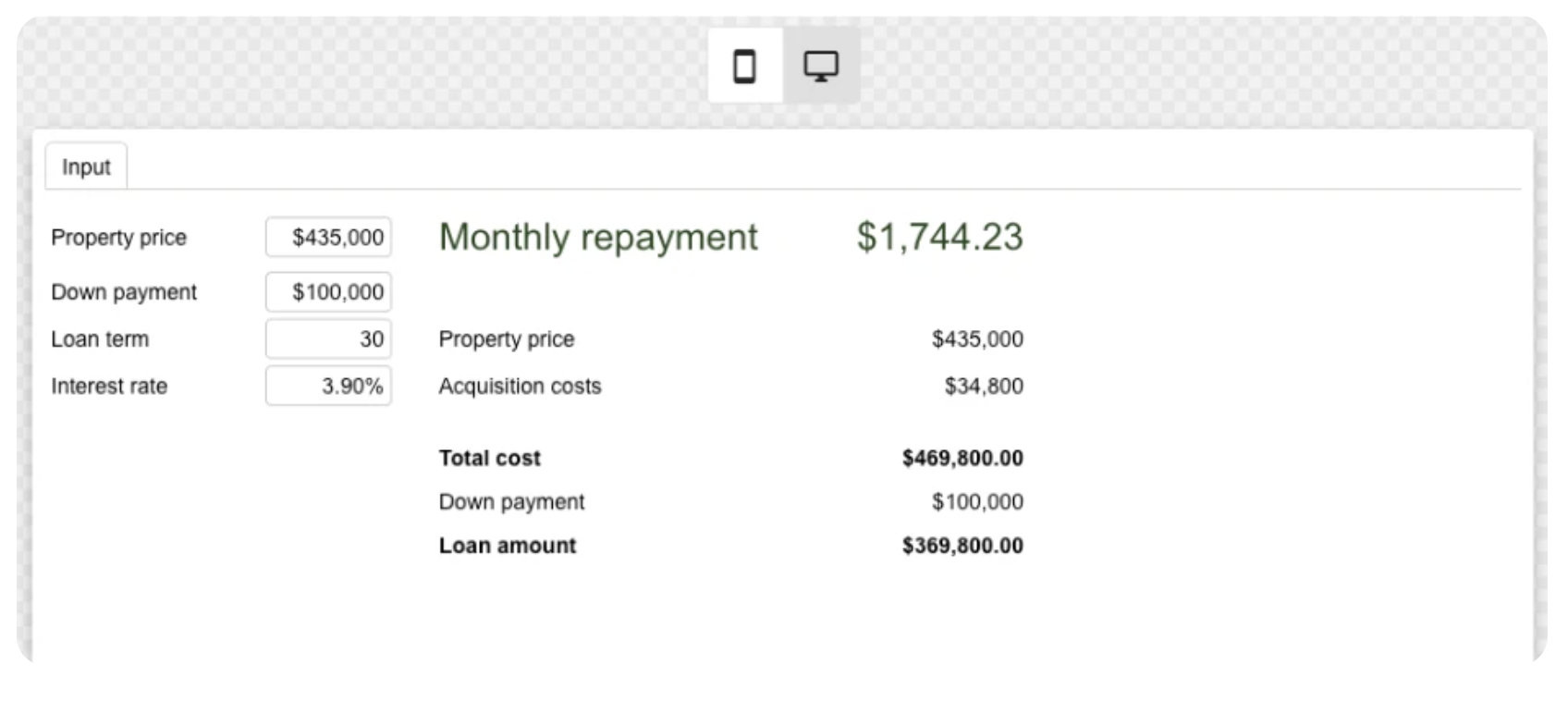Click the Loan amount label
This screenshot has width=1568, height=701.
click(x=508, y=546)
